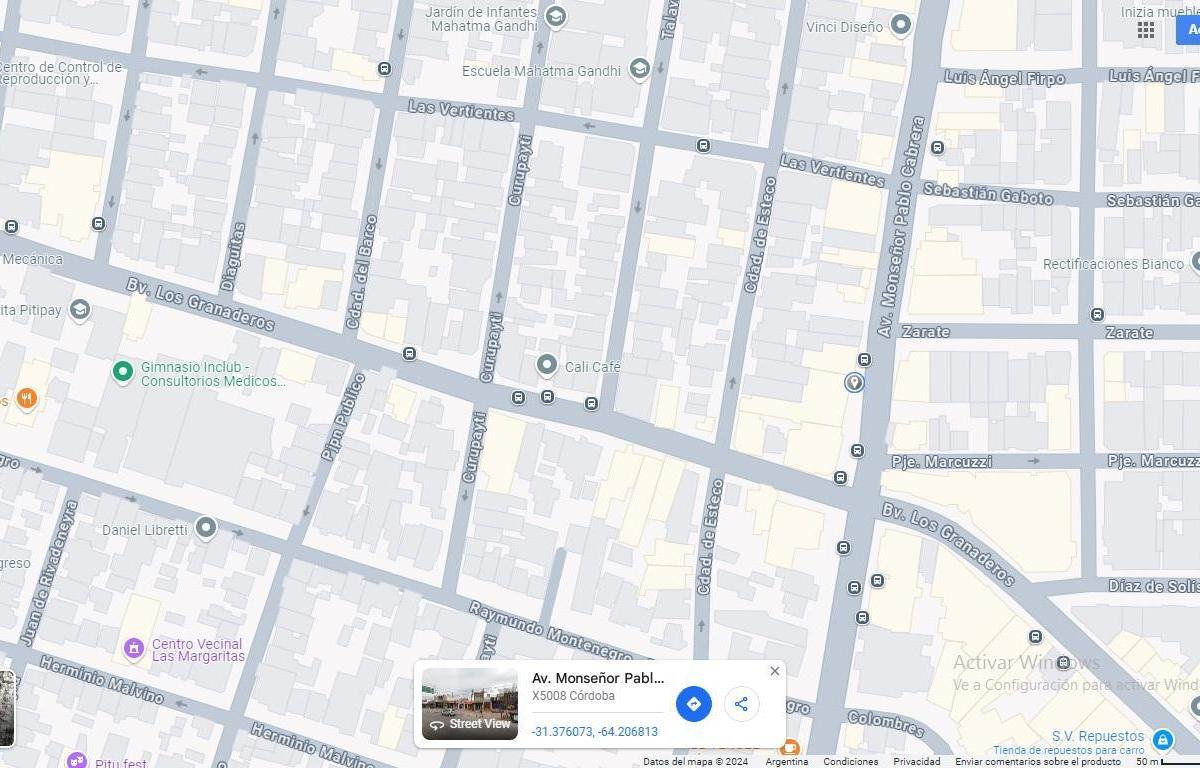Select the S.V. Repuestos shop icon

[1162, 740]
